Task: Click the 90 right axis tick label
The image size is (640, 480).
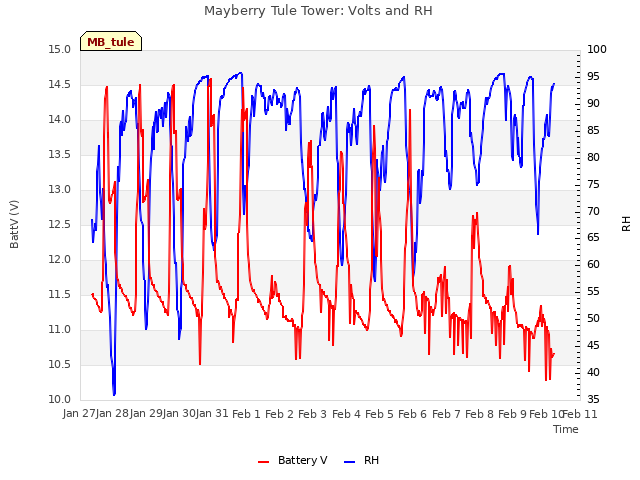Action: click(x=593, y=104)
